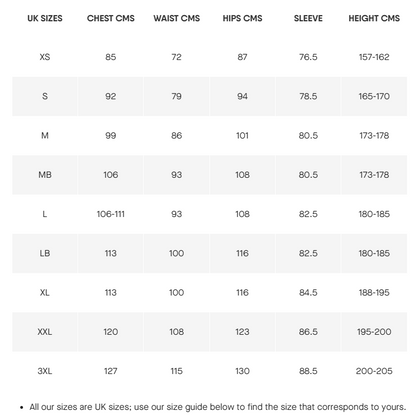The height and width of the screenshot is (420, 416).
Task: Click height value 200-205 in 3XL row
Action: (374, 371)
